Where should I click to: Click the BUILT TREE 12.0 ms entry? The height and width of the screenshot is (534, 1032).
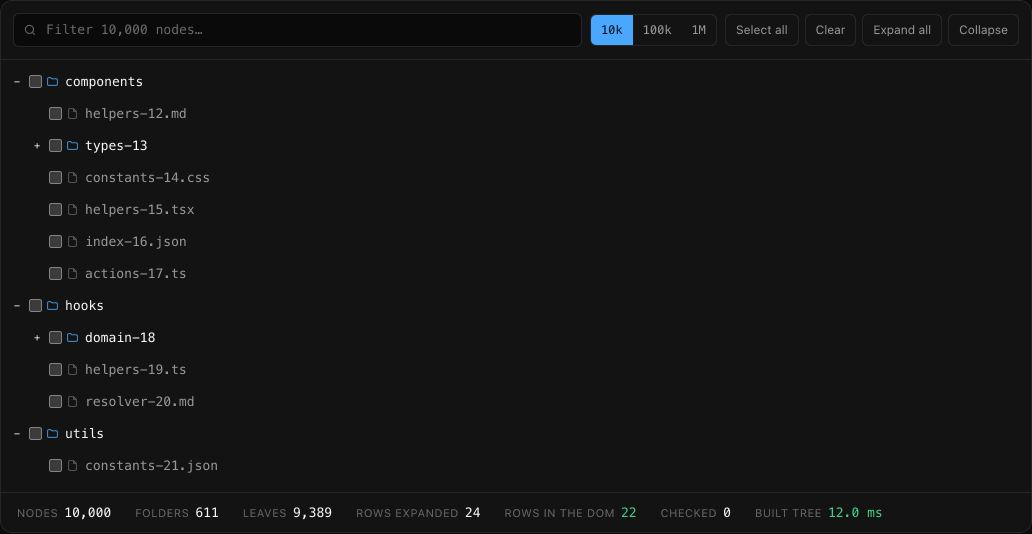(x=818, y=513)
